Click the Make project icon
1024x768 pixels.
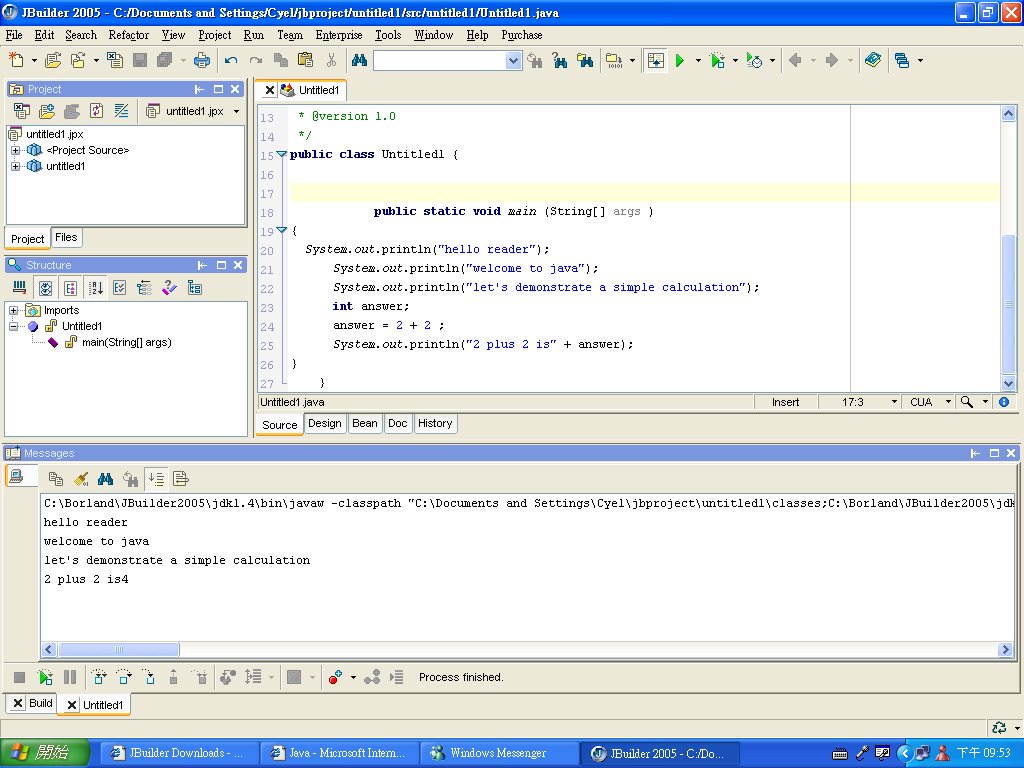pos(614,60)
